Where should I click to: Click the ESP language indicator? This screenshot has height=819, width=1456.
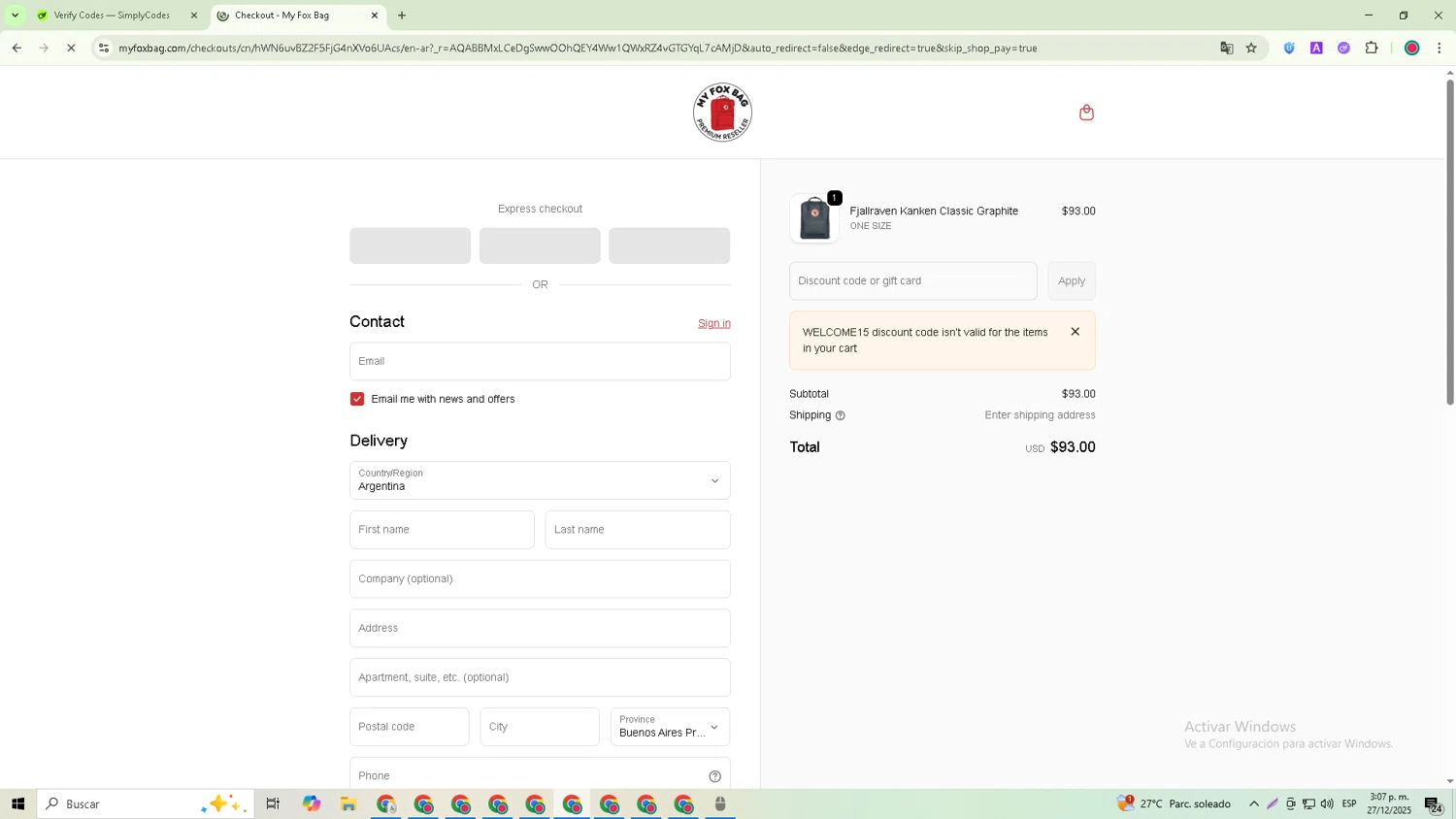[x=1349, y=803]
